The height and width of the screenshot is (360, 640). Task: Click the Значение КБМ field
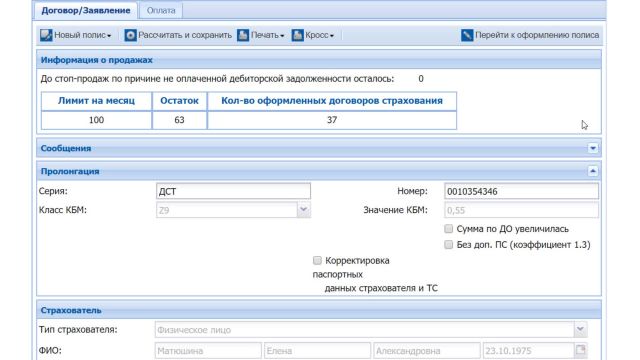pos(521,210)
